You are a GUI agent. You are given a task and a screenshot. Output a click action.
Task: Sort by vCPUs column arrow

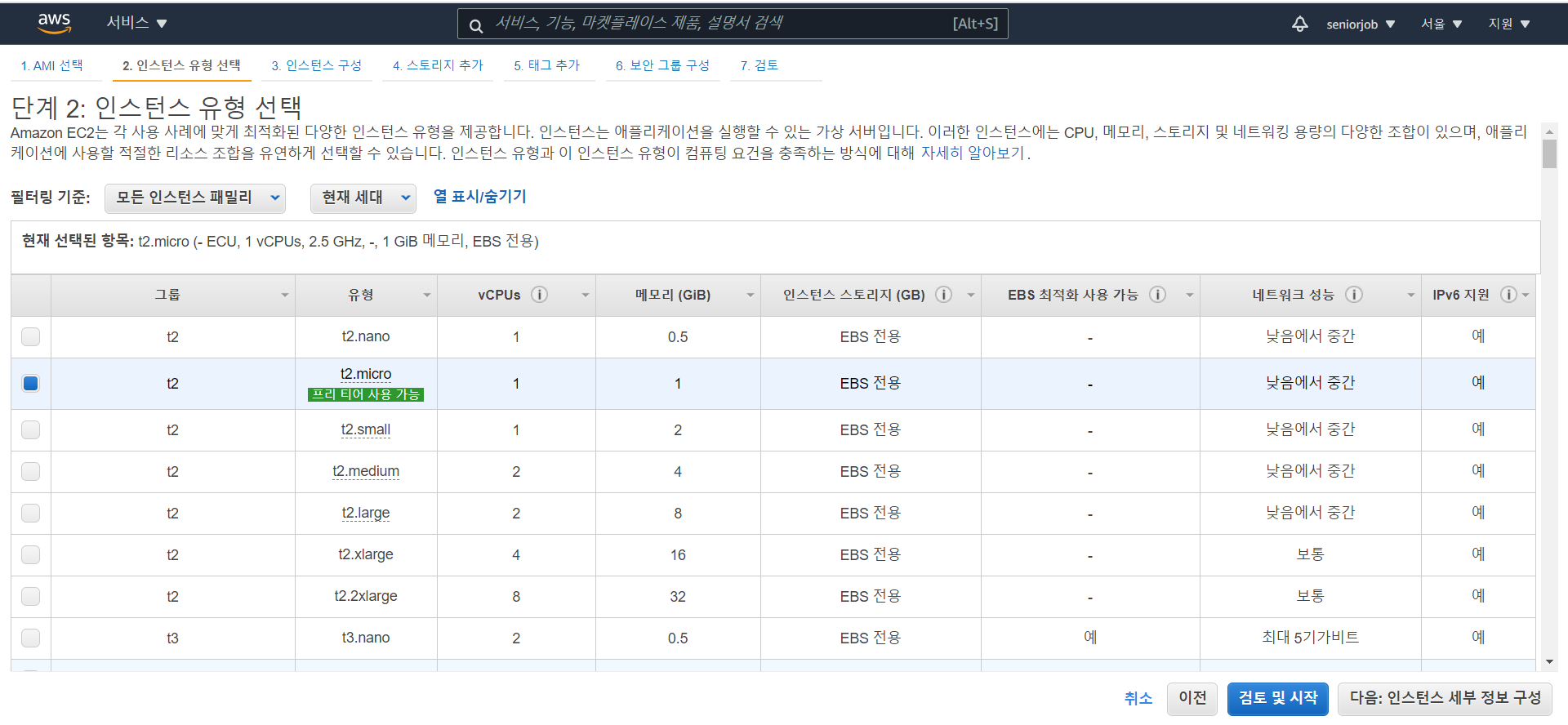(x=585, y=295)
